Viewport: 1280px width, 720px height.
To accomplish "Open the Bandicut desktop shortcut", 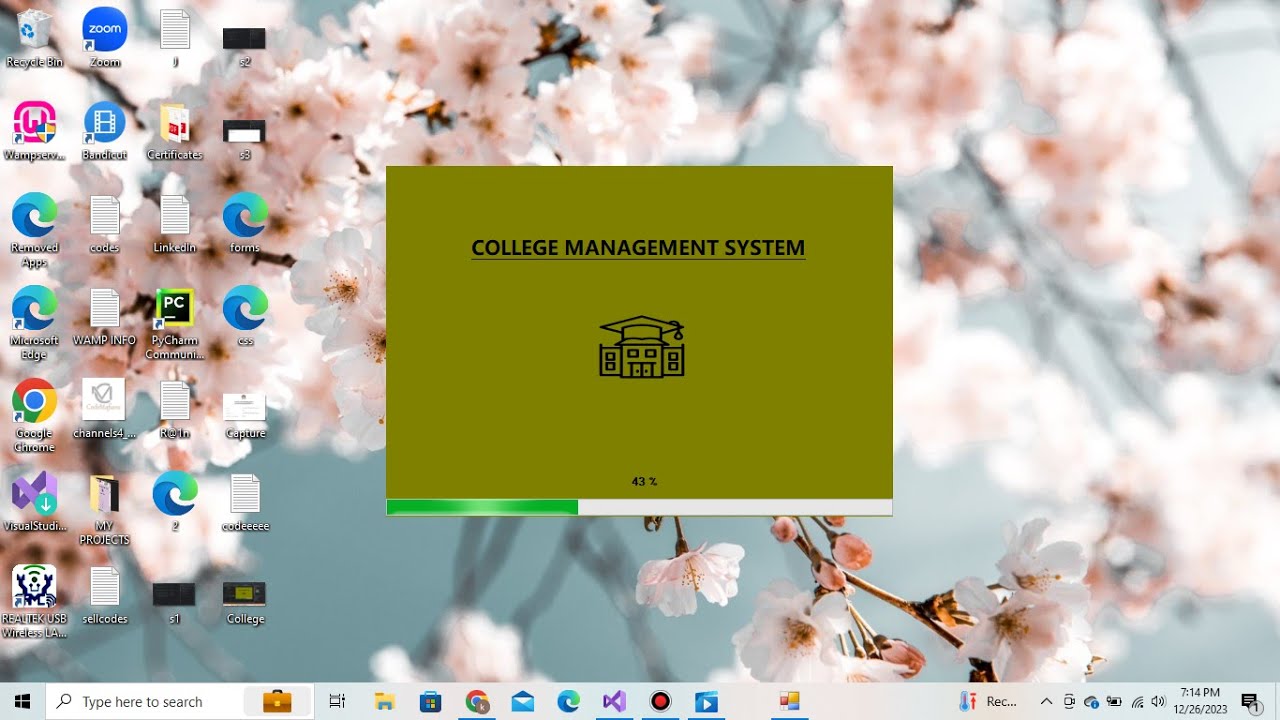I will click(x=104, y=131).
